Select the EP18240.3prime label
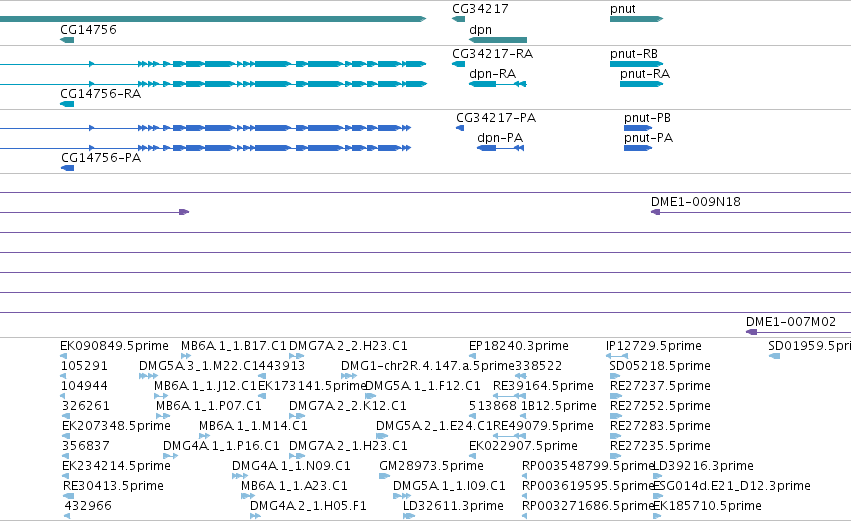Image resolution: width=851 pixels, height=521 pixels. click(519, 346)
